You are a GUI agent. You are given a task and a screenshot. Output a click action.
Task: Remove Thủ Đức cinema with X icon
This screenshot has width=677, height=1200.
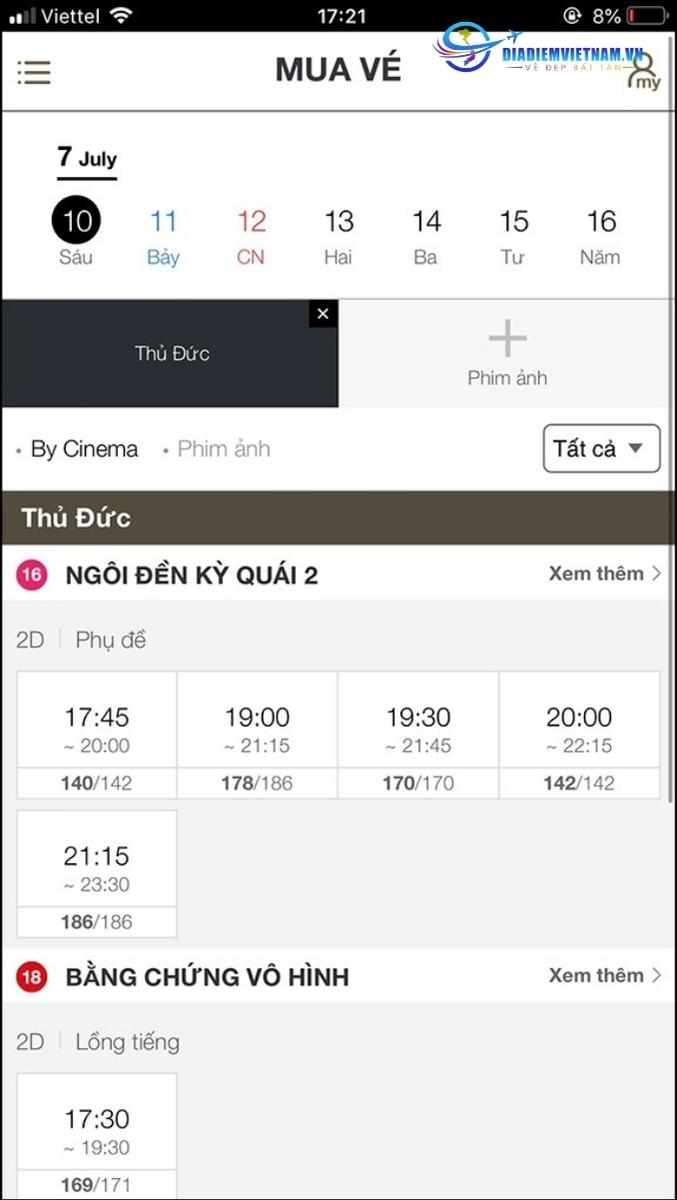(322, 314)
